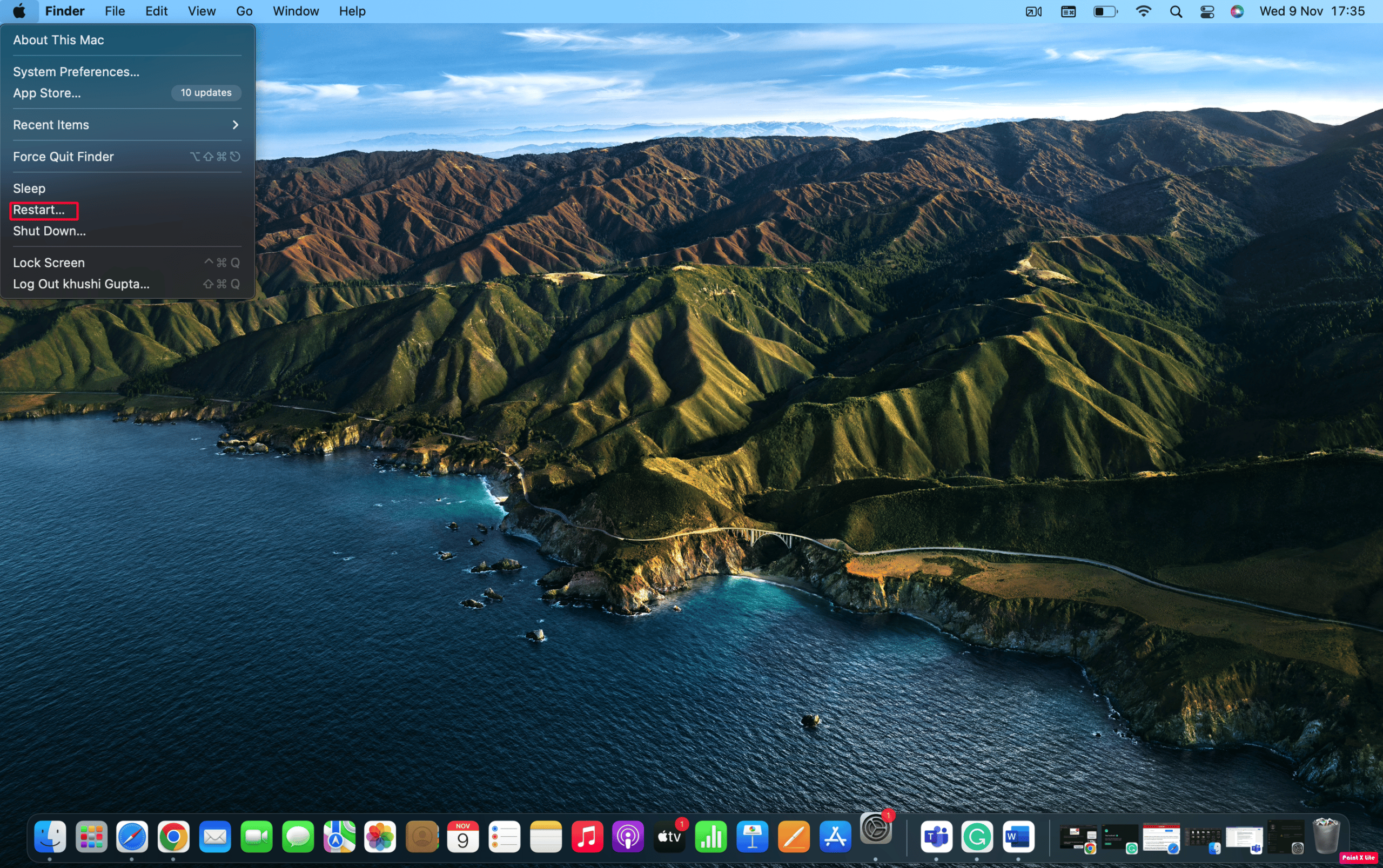Click the Restart option in Apple menu
Viewport: 1383px width, 868px height.
coord(40,209)
